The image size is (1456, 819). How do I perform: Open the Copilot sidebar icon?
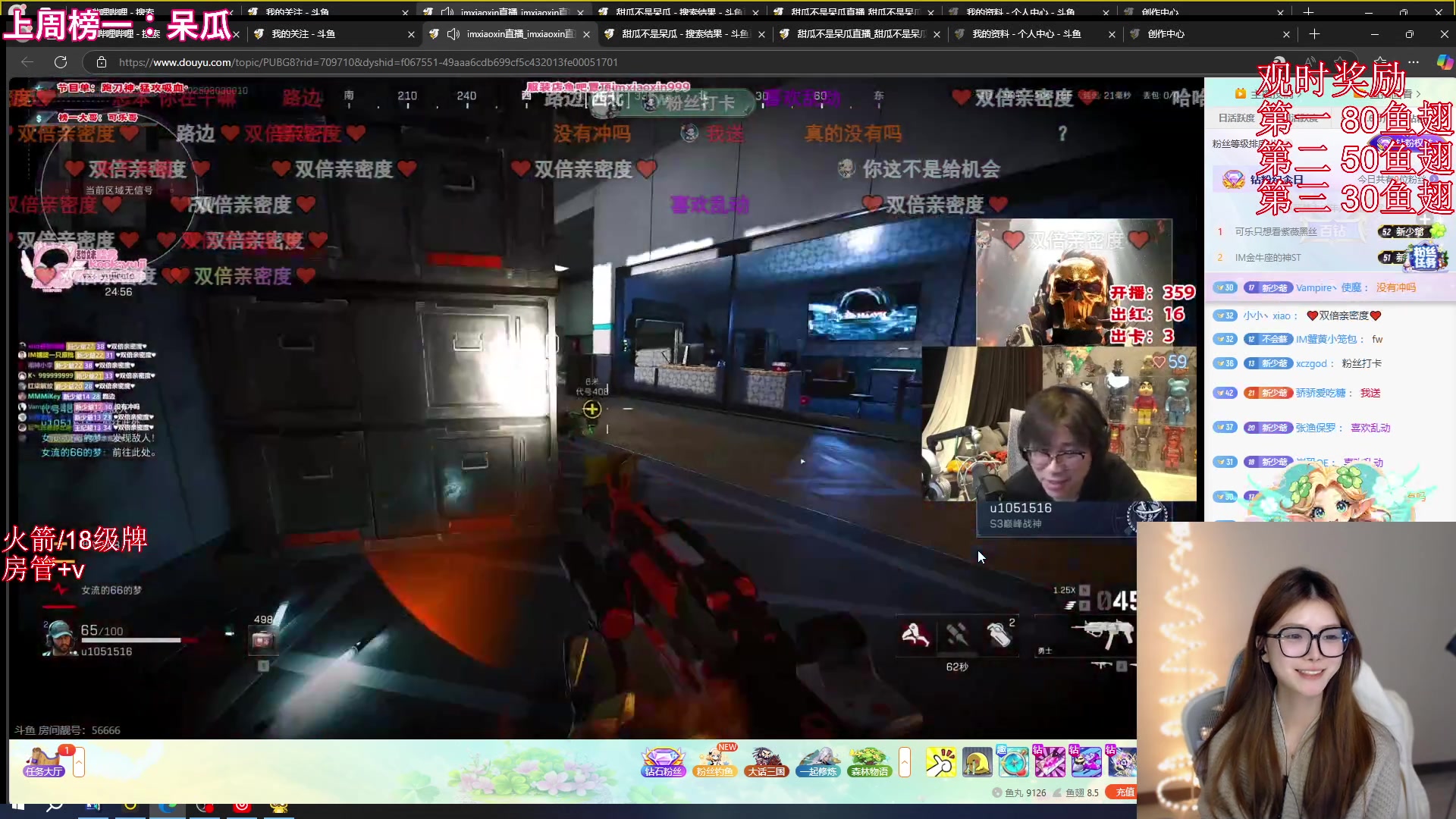(1445, 62)
